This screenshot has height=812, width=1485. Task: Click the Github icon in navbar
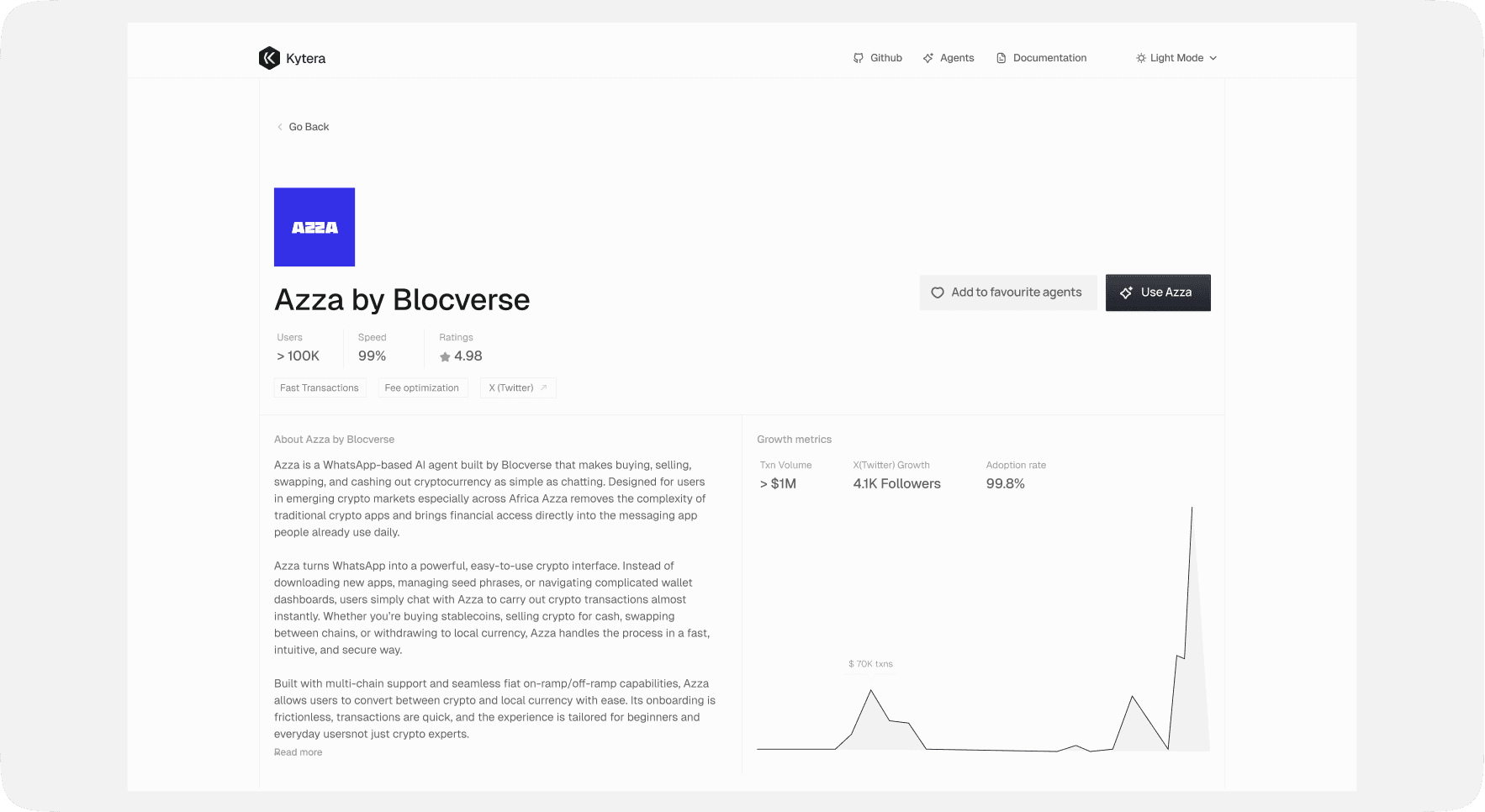click(x=858, y=58)
